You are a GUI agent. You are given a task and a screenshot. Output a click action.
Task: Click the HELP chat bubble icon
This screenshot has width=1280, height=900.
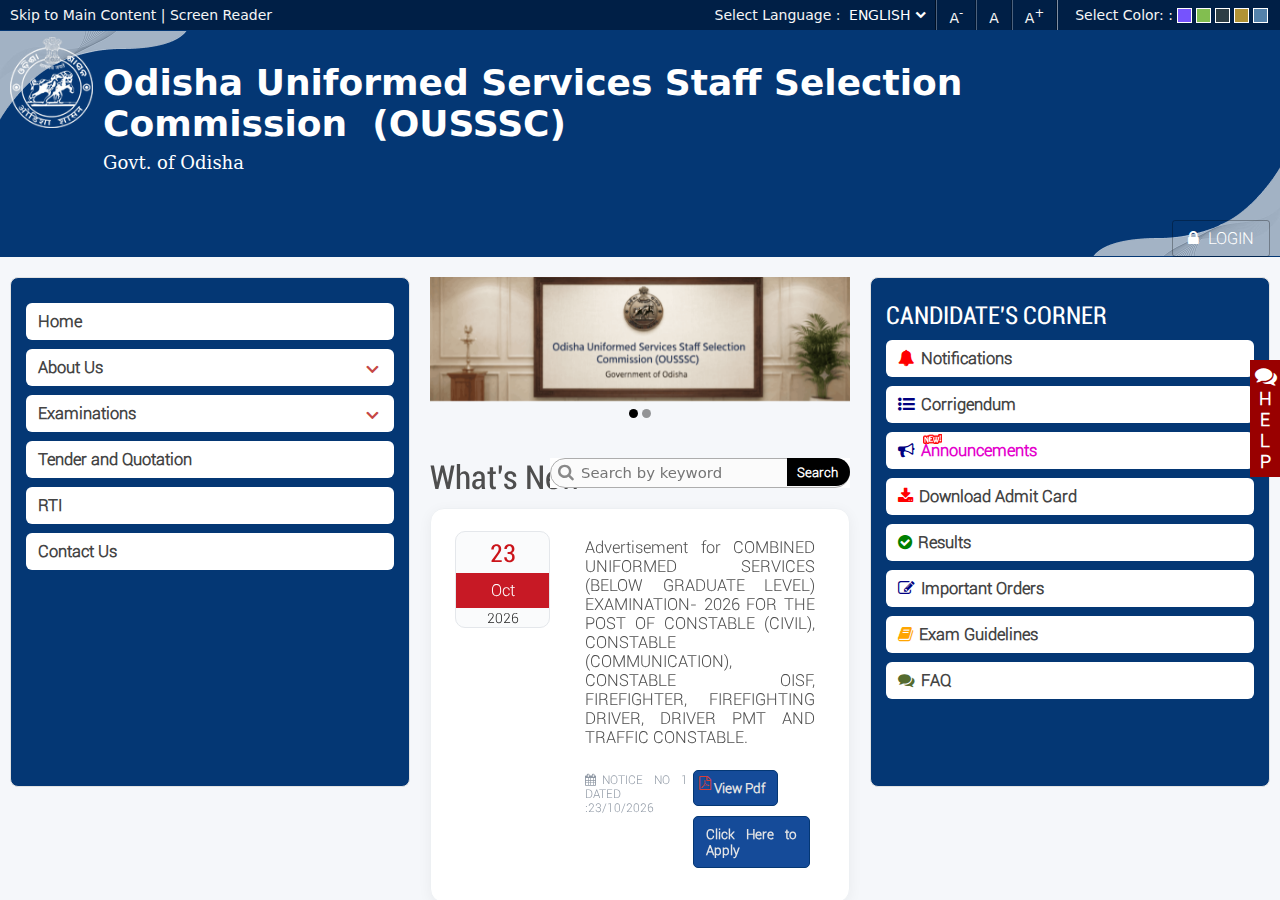coord(1265,377)
